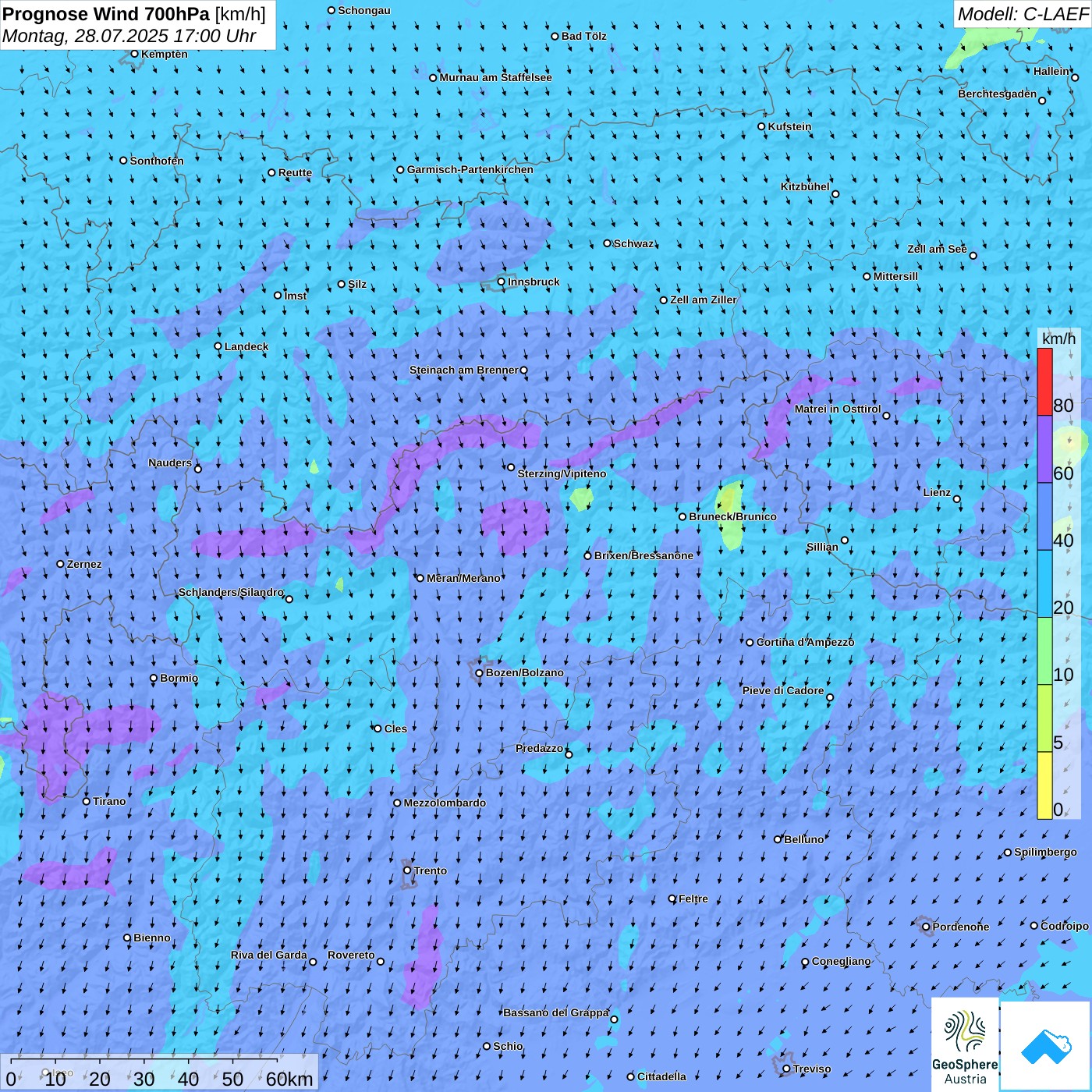Click the Schwaz city marker
Screen dimensions: 1092x1092
(607, 243)
